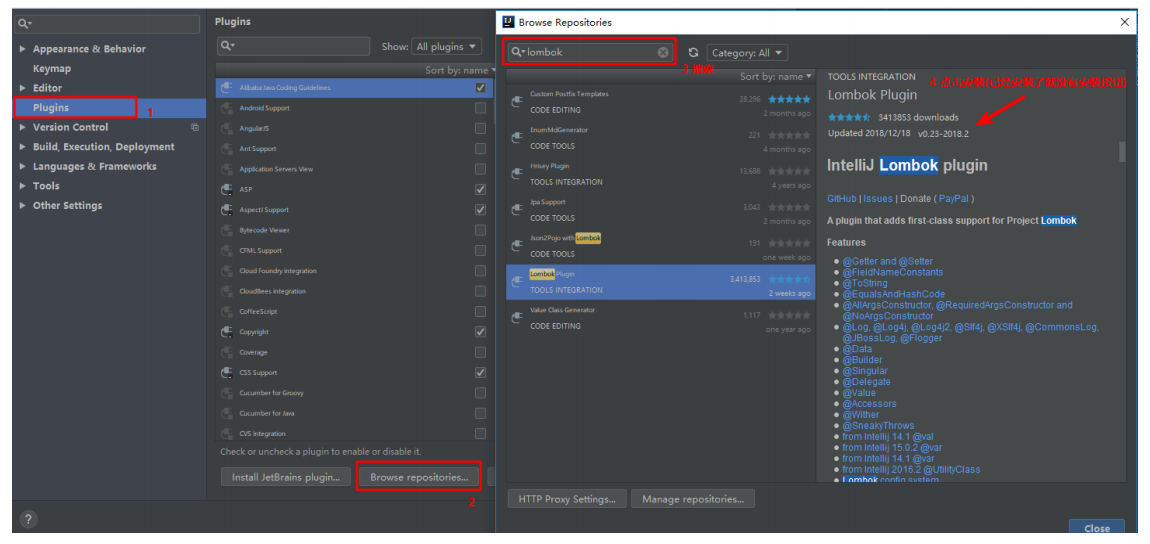The width and height of the screenshot is (1150, 544).
Task: Click plugin icon beside Bytecode Viewer
Action: 227,230
